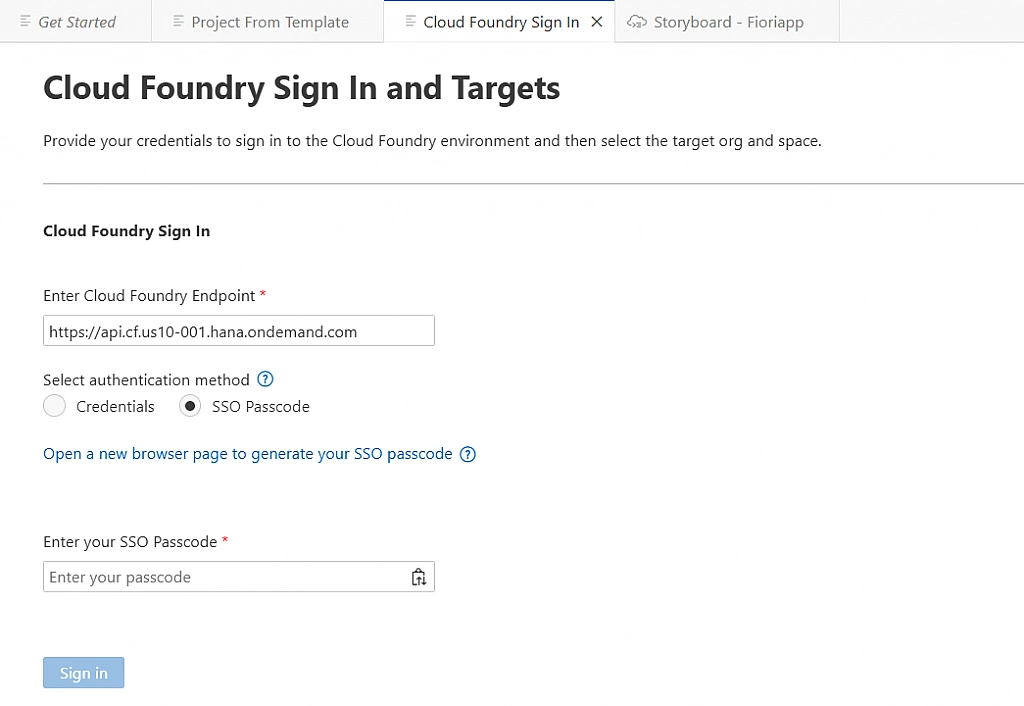The image size is (1024, 706).
Task: Click help icon next to SSO passcode link
Action: pyautogui.click(x=467, y=454)
